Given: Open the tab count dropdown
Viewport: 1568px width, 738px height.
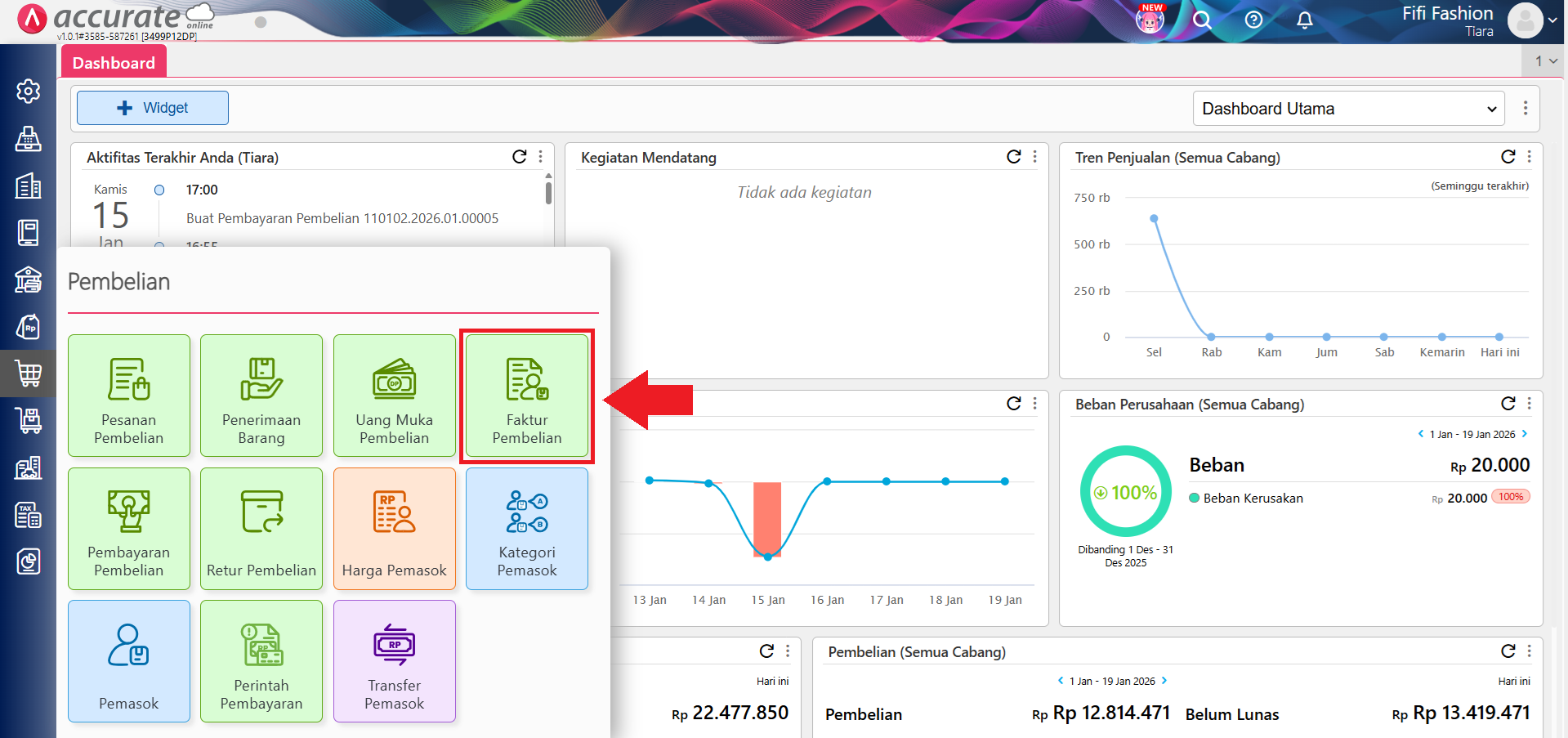Looking at the screenshot, I should pyautogui.click(x=1545, y=61).
